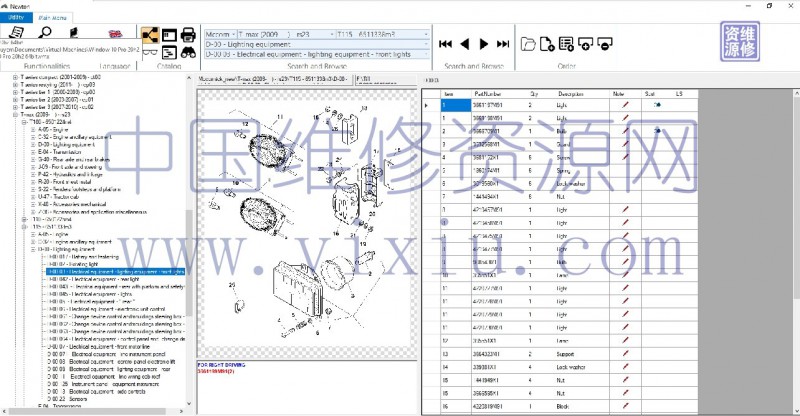Click the list details icon in Catalog
The width and height of the screenshot is (800, 416).
[x=169, y=52]
